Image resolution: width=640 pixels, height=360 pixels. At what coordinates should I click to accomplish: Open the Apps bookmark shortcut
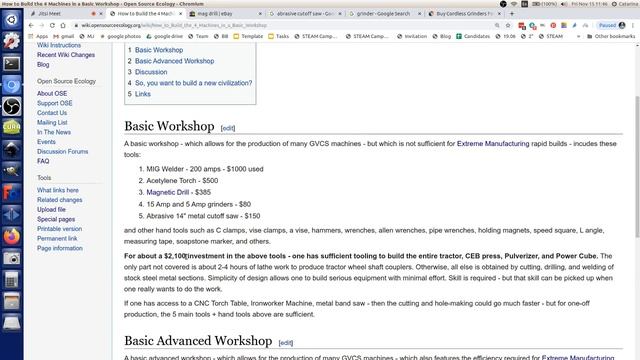coord(38,36)
